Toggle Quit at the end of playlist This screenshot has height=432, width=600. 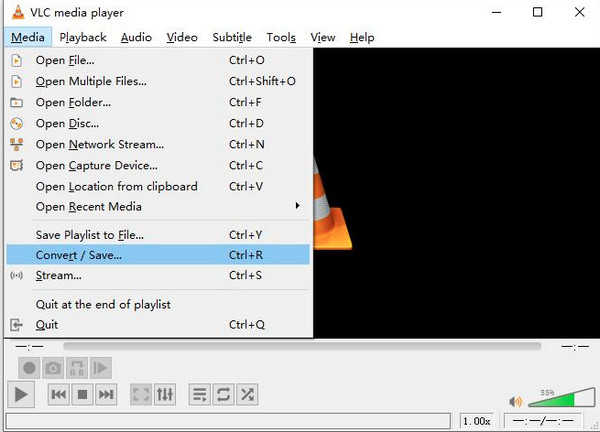pos(158,305)
